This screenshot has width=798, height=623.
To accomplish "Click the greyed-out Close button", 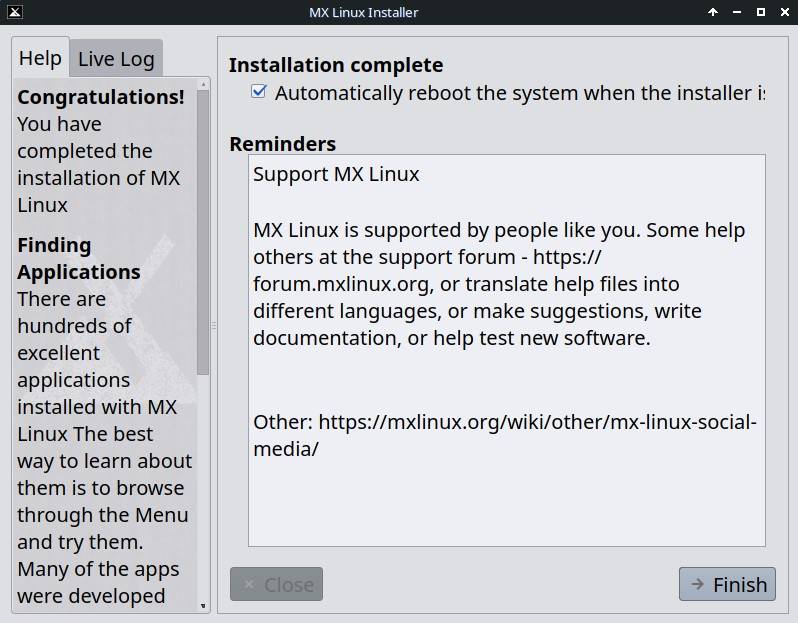I will tap(277, 585).
